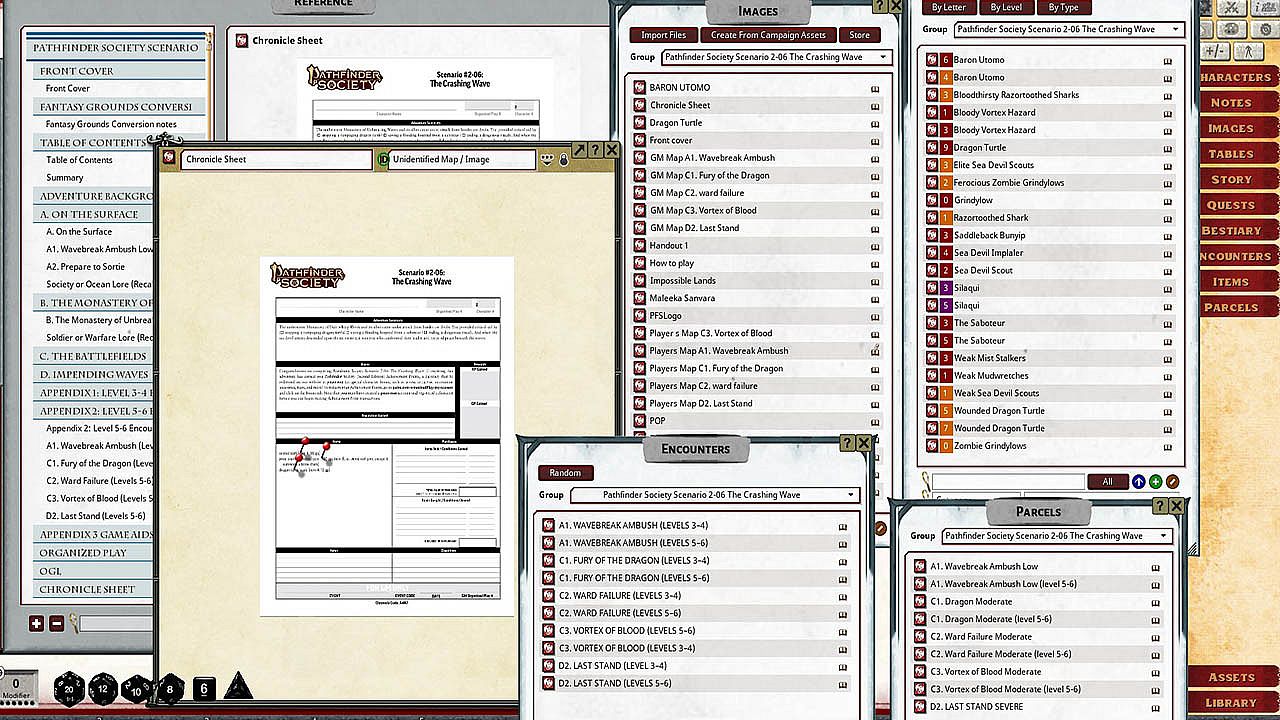Open the Bestiary sidebar tab
The height and width of the screenshot is (720, 1280).
1231,231
